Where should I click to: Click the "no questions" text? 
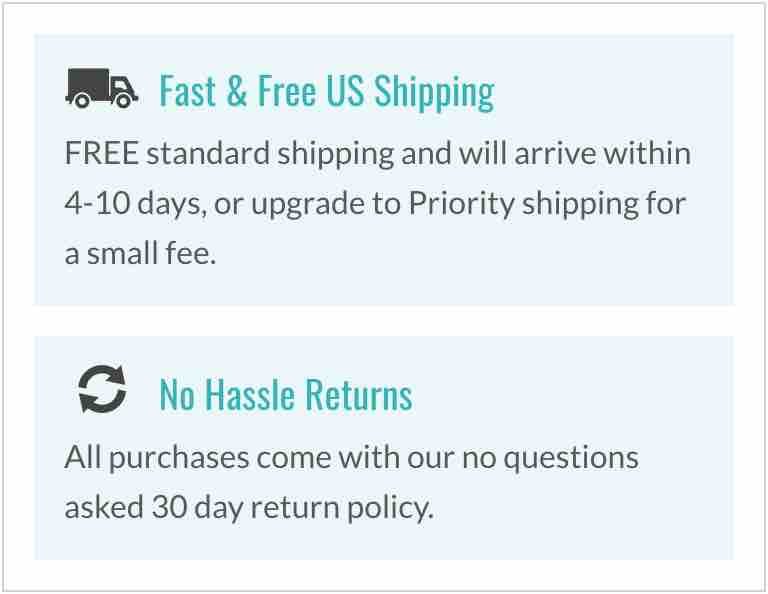pyautogui.click(x=550, y=458)
